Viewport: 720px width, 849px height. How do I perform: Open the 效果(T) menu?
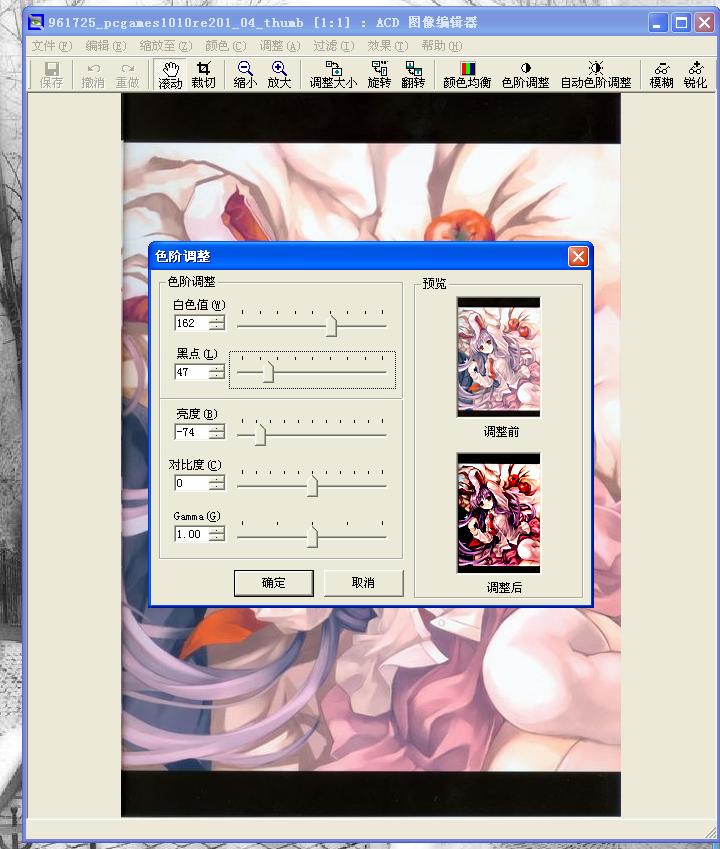click(388, 46)
